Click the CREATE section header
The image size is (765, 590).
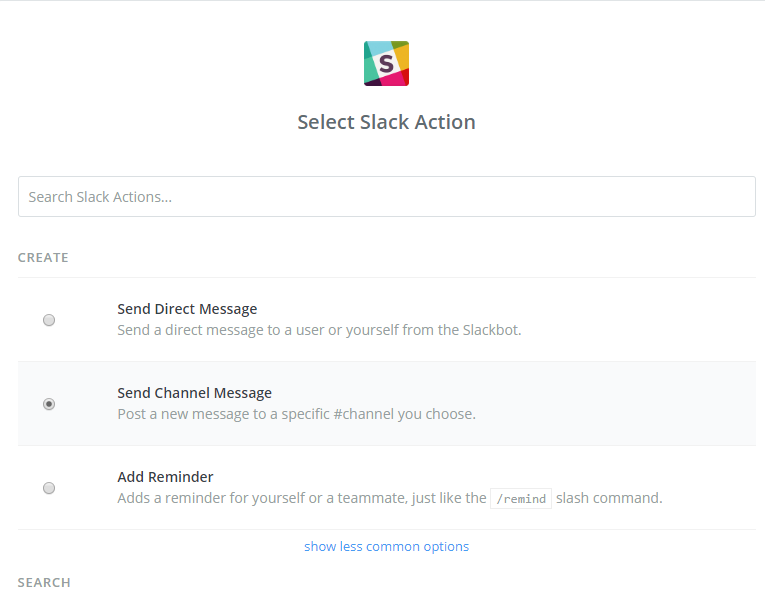43,257
